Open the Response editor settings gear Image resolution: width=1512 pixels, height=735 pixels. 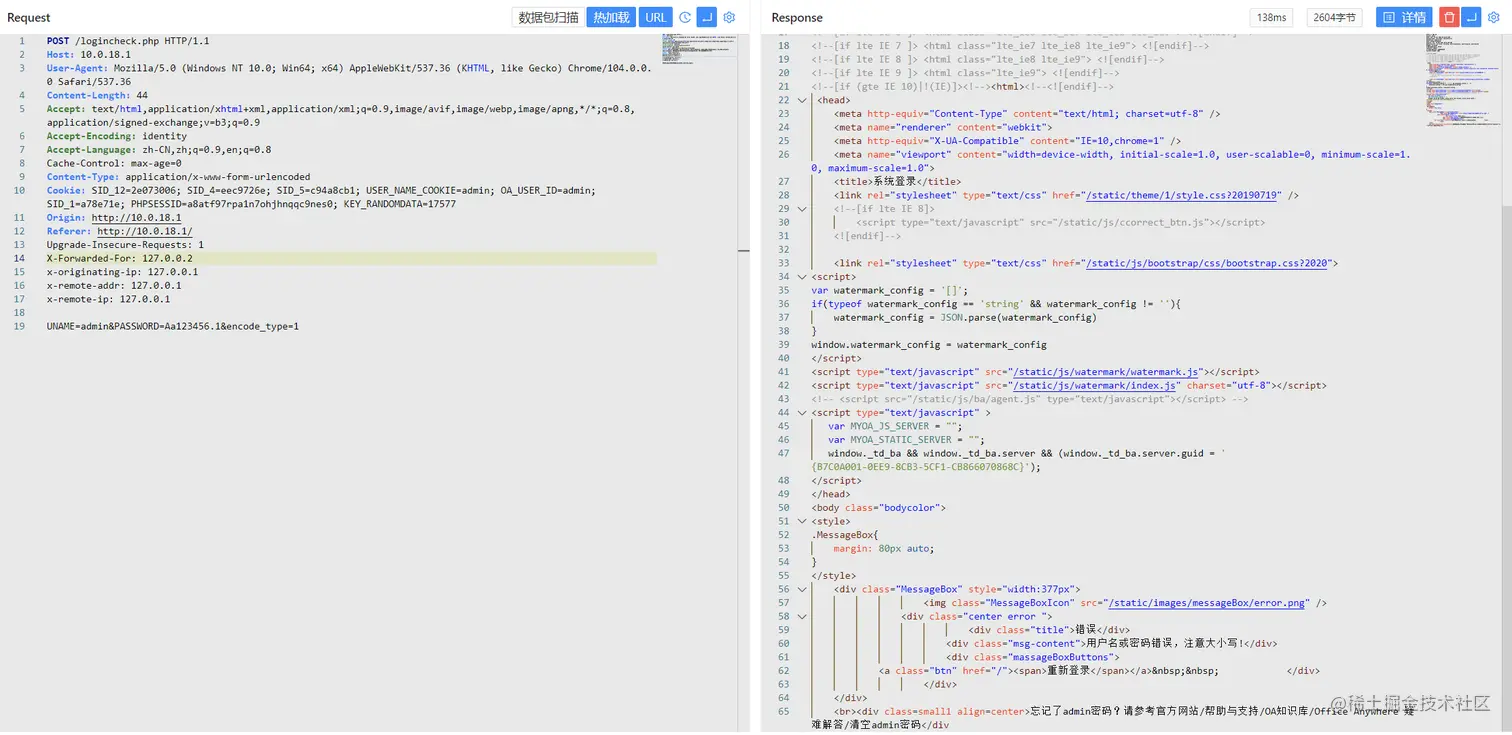coord(1493,17)
